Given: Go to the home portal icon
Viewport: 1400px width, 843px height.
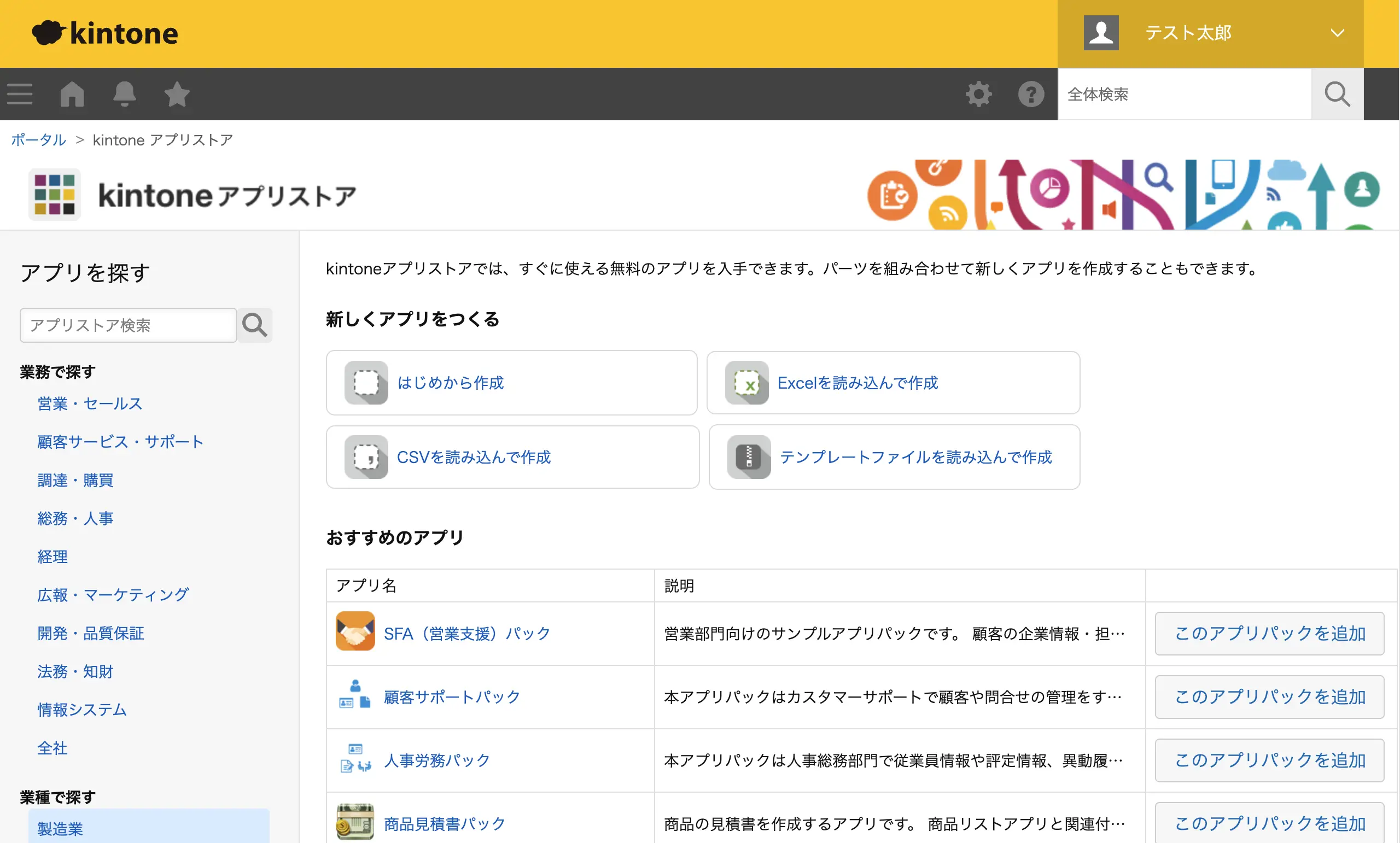Looking at the screenshot, I should (x=72, y=93).
